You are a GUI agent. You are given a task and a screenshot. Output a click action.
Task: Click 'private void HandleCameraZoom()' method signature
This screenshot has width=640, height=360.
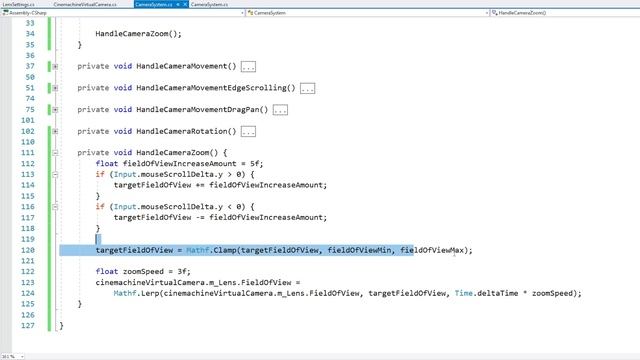[148, 153]
